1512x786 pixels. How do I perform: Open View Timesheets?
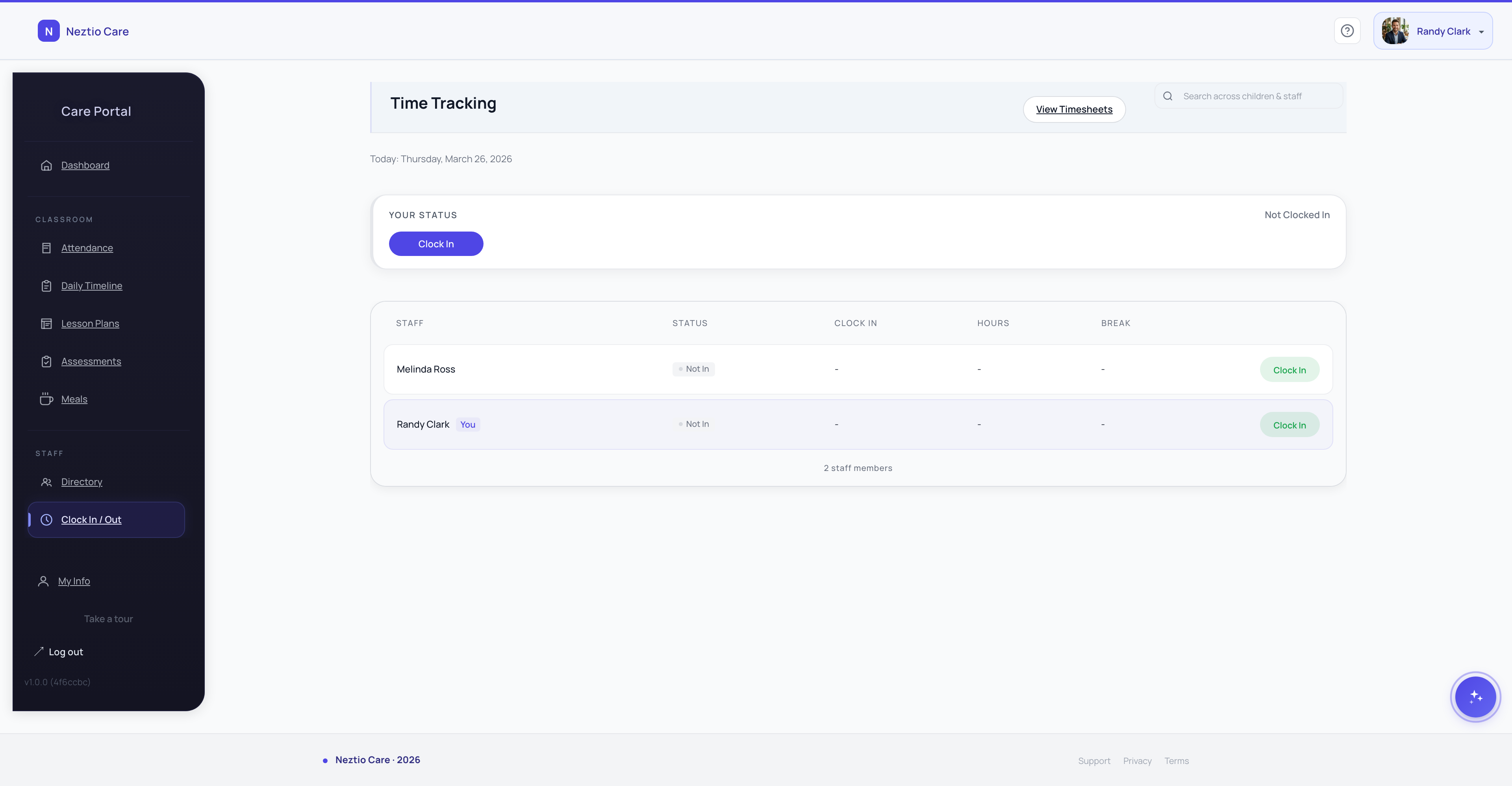coord(1074,109)
